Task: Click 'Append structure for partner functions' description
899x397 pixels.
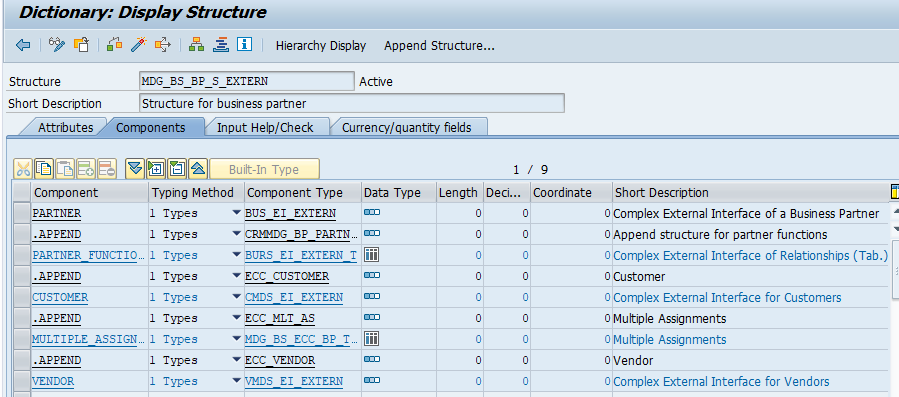Action: tap(720, 235)
